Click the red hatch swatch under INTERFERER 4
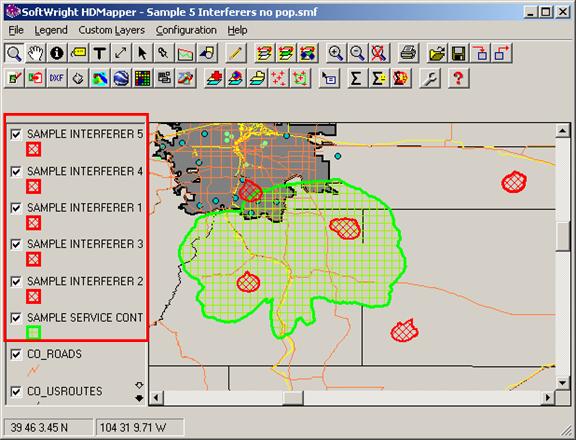Screen dimensions: 576x440 [33, 187]
